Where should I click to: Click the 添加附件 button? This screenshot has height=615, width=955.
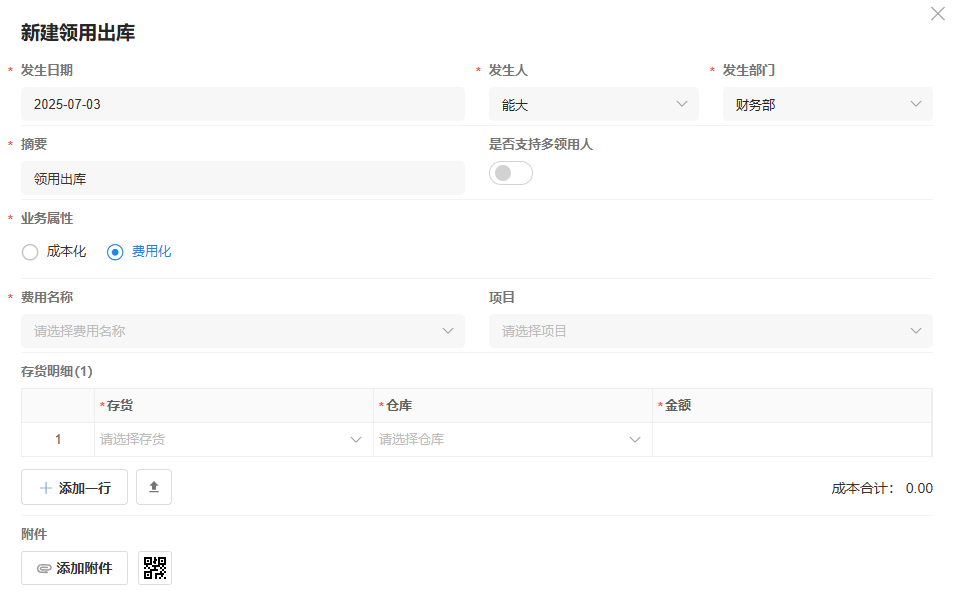coord(74,568)
